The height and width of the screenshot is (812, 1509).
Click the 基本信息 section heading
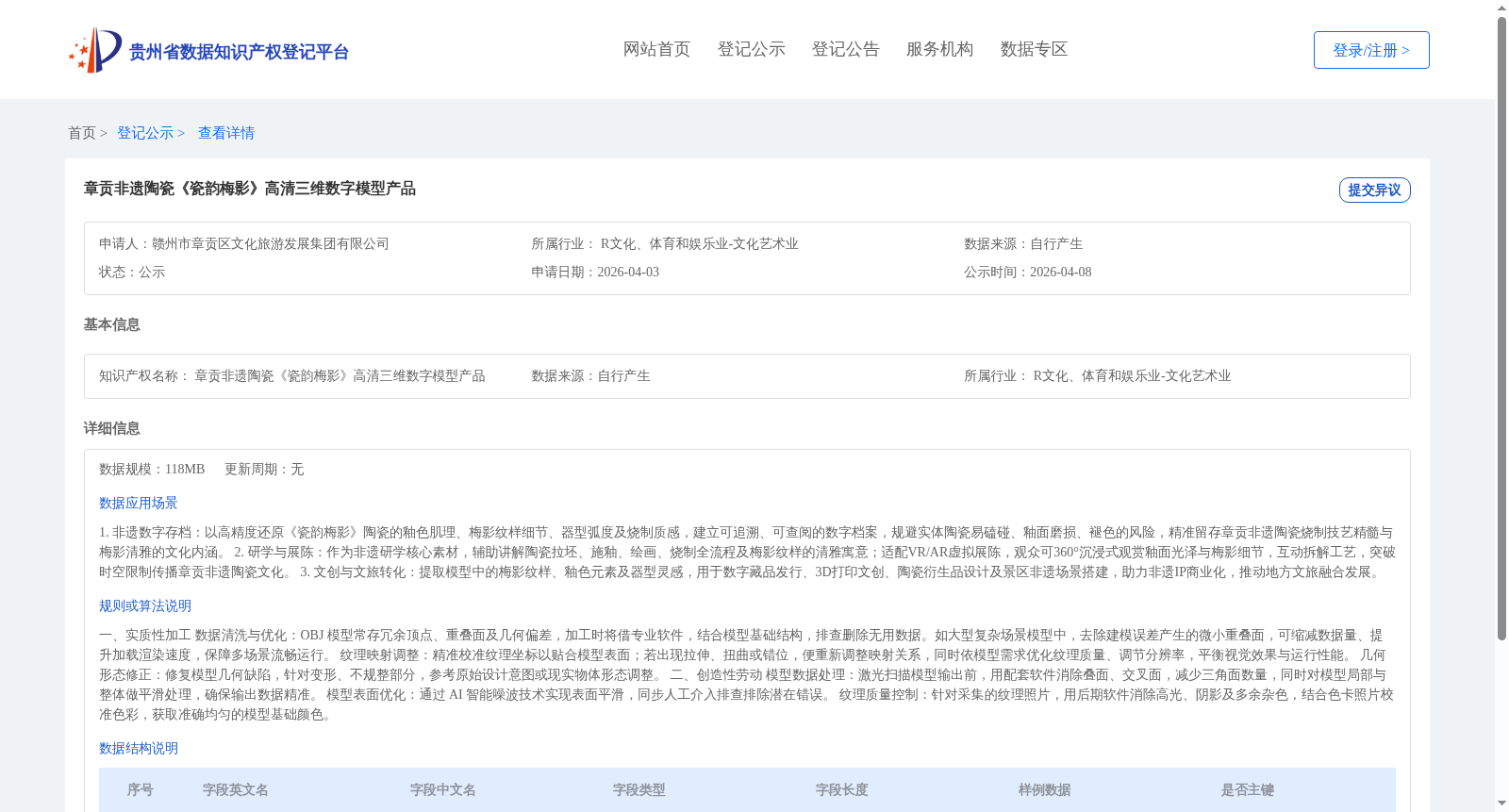click(111, 324)
